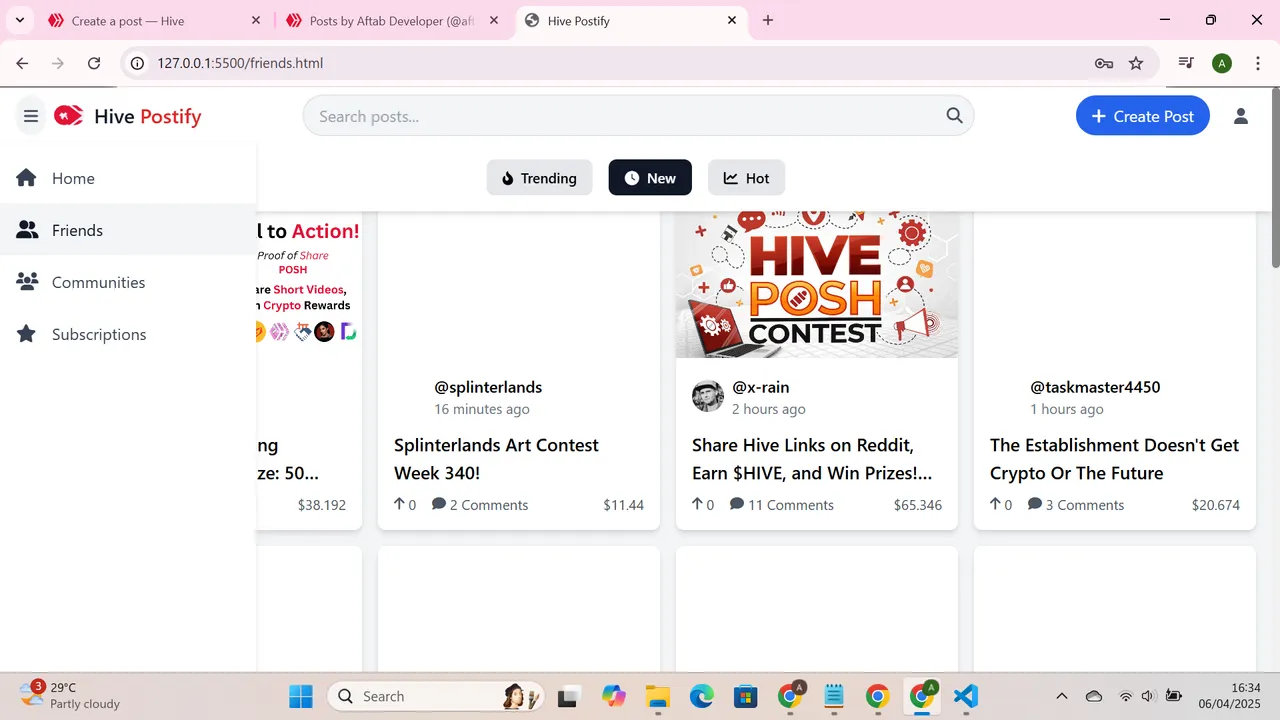1280x720 pixels.
Task: Click the Communities people icon
Action: (x=27, y=282)
